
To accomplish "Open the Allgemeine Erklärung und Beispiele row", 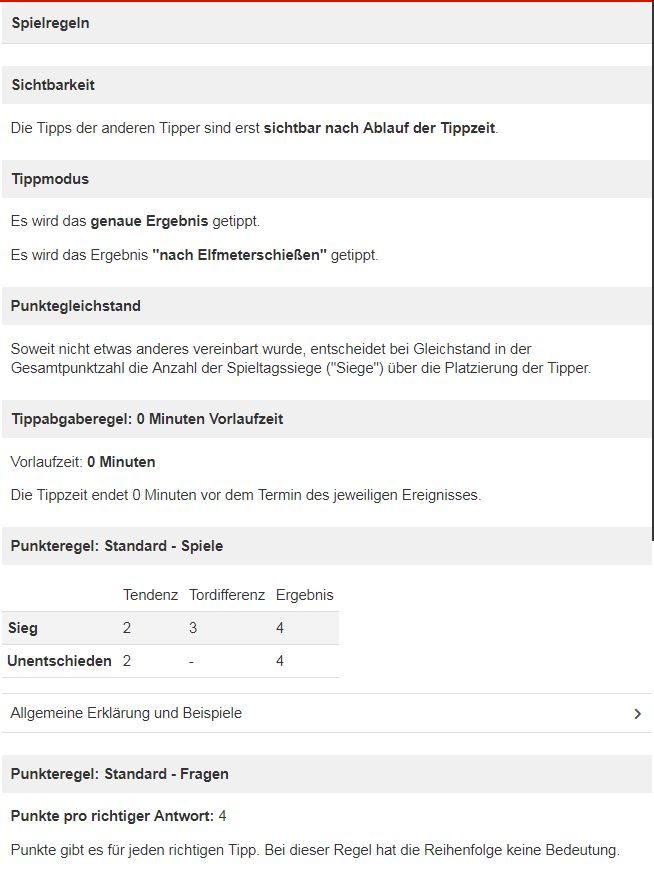I will [x=327, y=713].
